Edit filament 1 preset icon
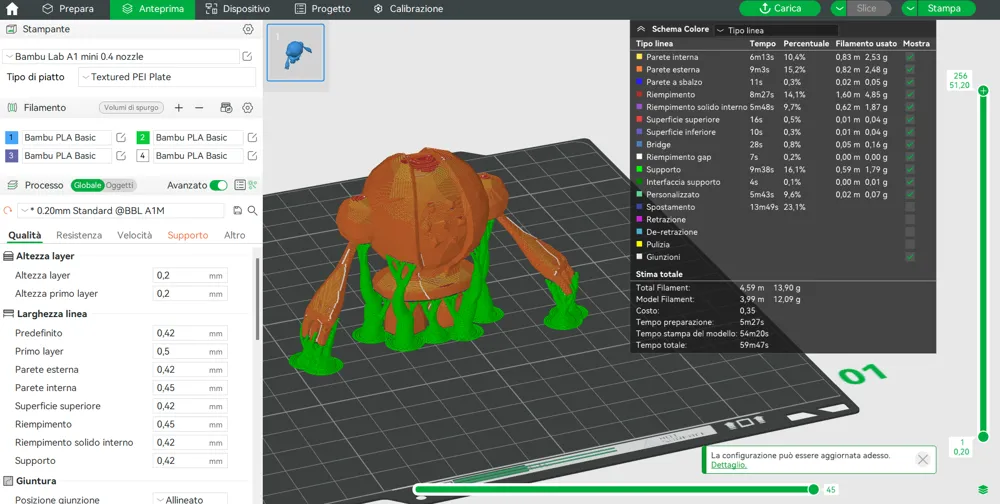This screenshot has width=1000, height=504. click(x=121, y=137)
